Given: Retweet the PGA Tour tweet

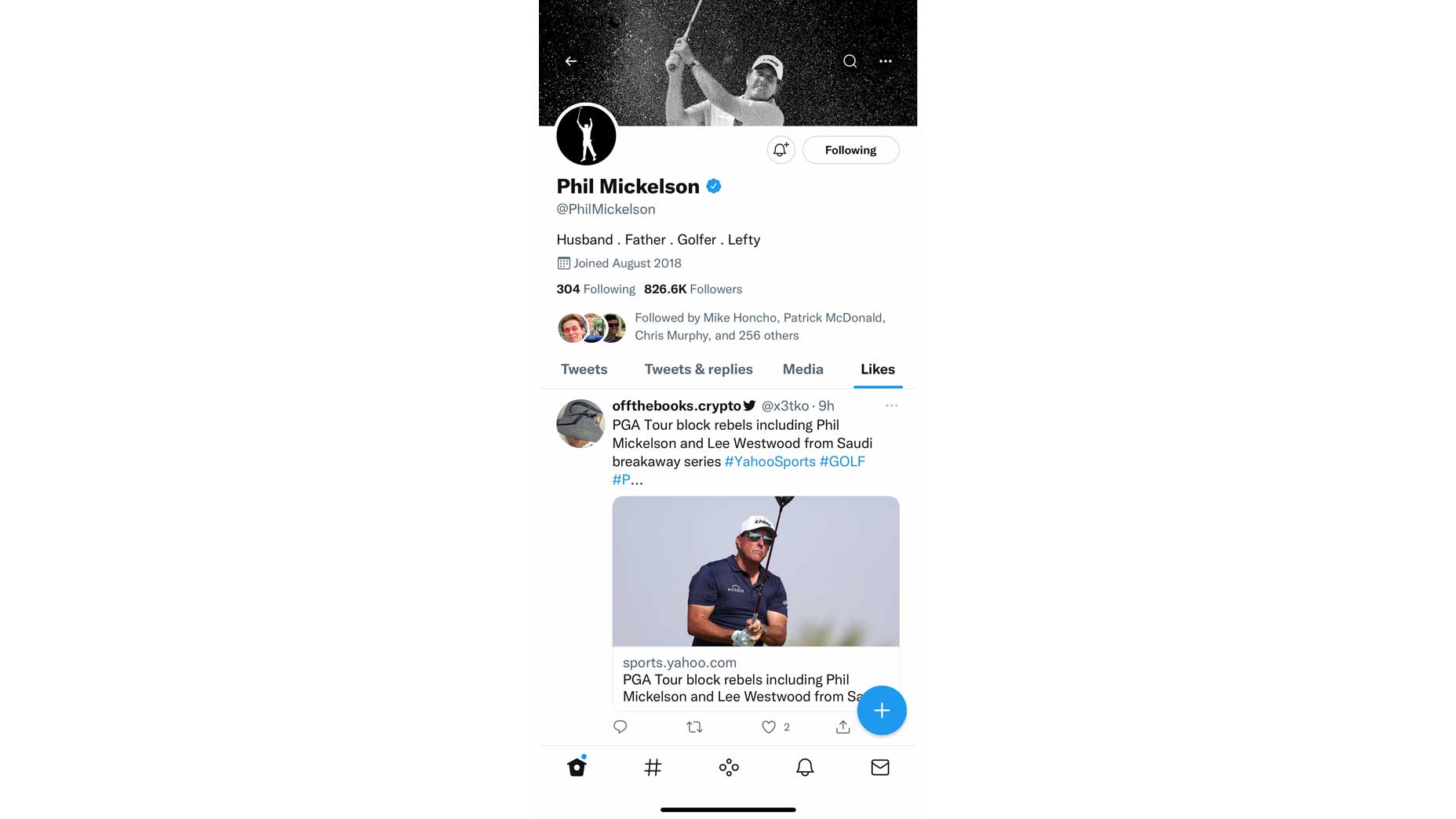Looking at the screenshot, I should [694, 726].
